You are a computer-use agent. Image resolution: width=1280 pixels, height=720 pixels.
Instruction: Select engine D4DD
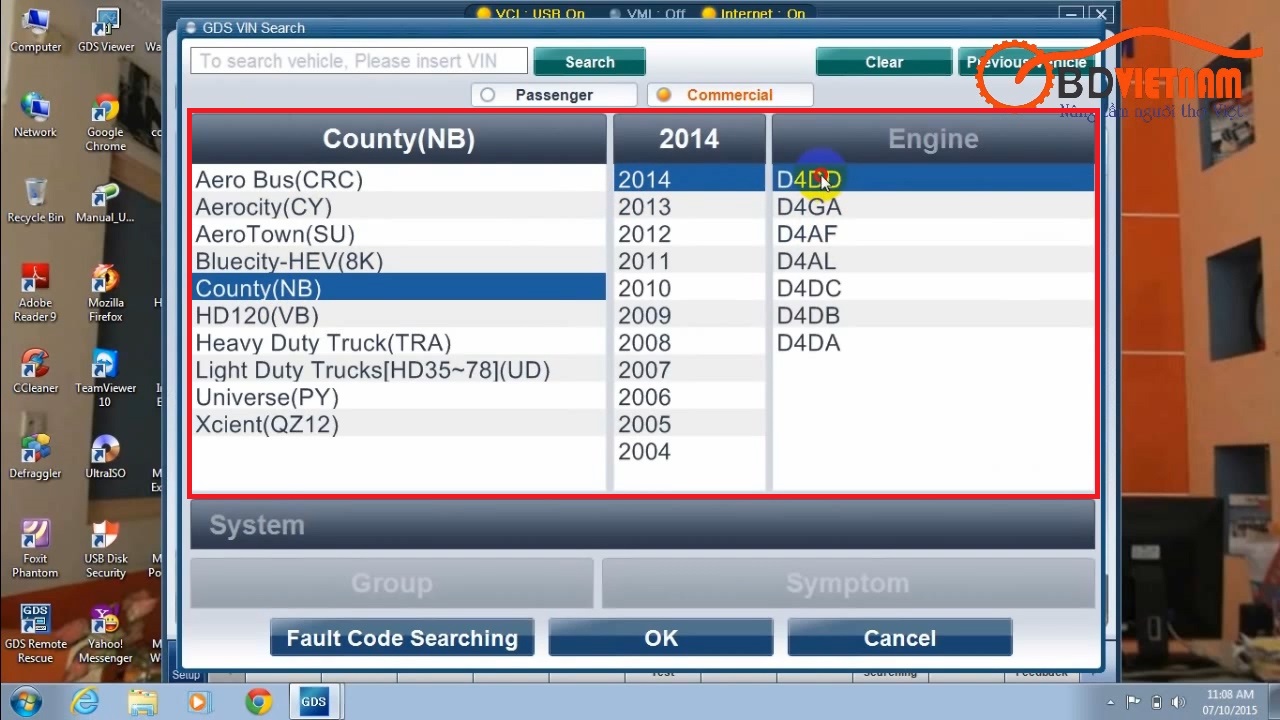(x=933, y=180)
